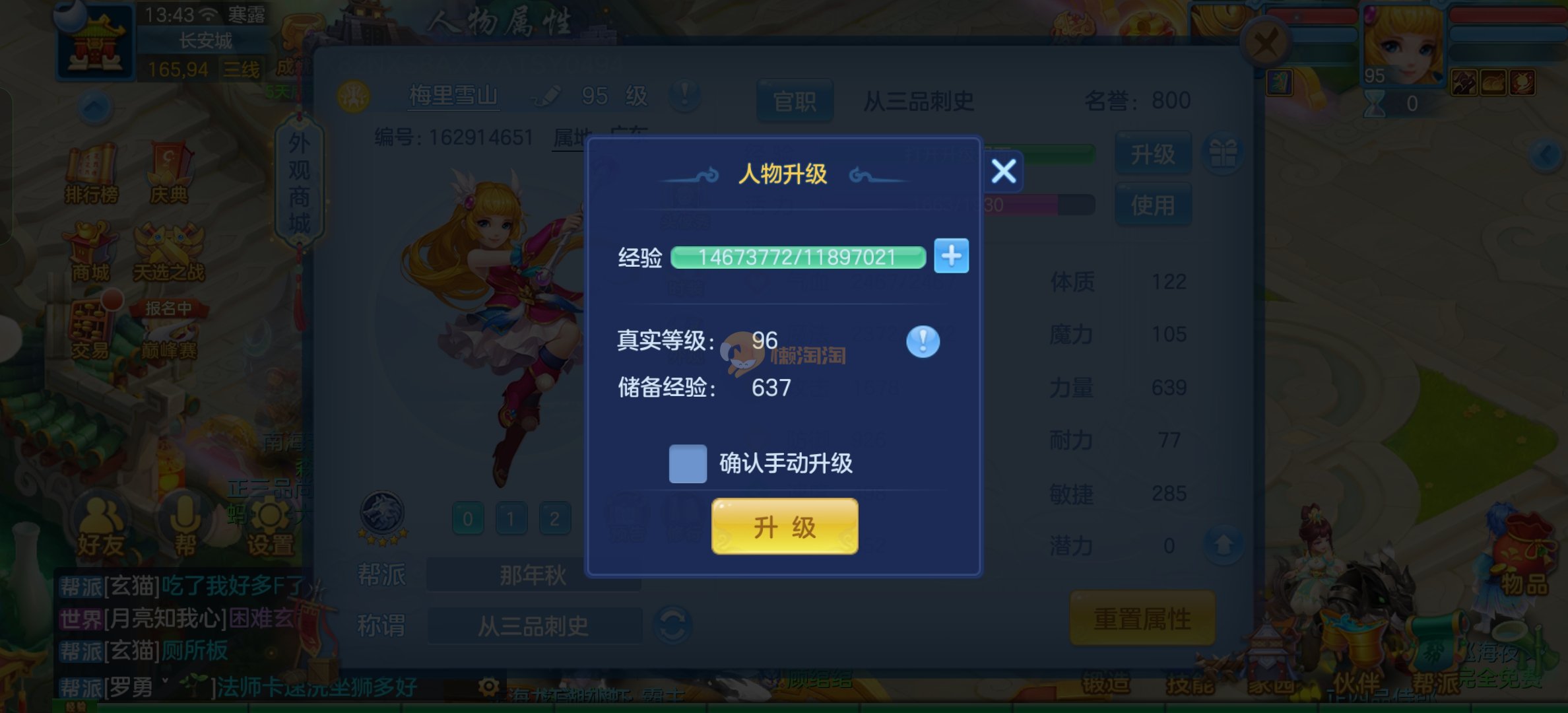Click the 重置属性 reset button
This screenshot has width=1568, height=713.
tap(1142, 619)
